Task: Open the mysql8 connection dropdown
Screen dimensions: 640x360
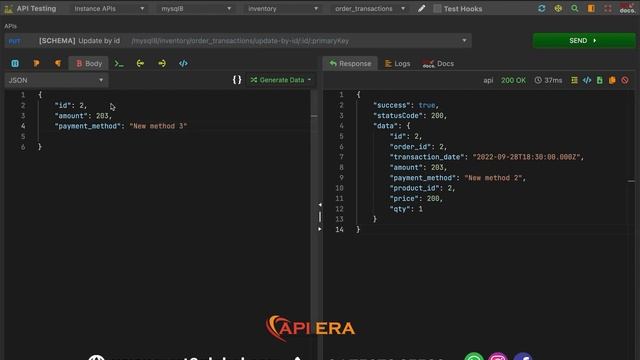Action: click(x=196, y=9)
